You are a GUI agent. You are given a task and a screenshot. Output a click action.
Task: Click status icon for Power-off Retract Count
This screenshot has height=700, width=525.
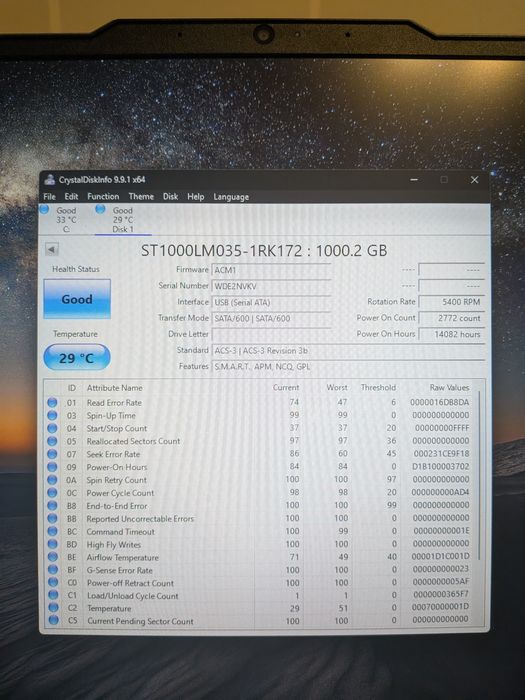pyautogui.click(x=54, y=582)
